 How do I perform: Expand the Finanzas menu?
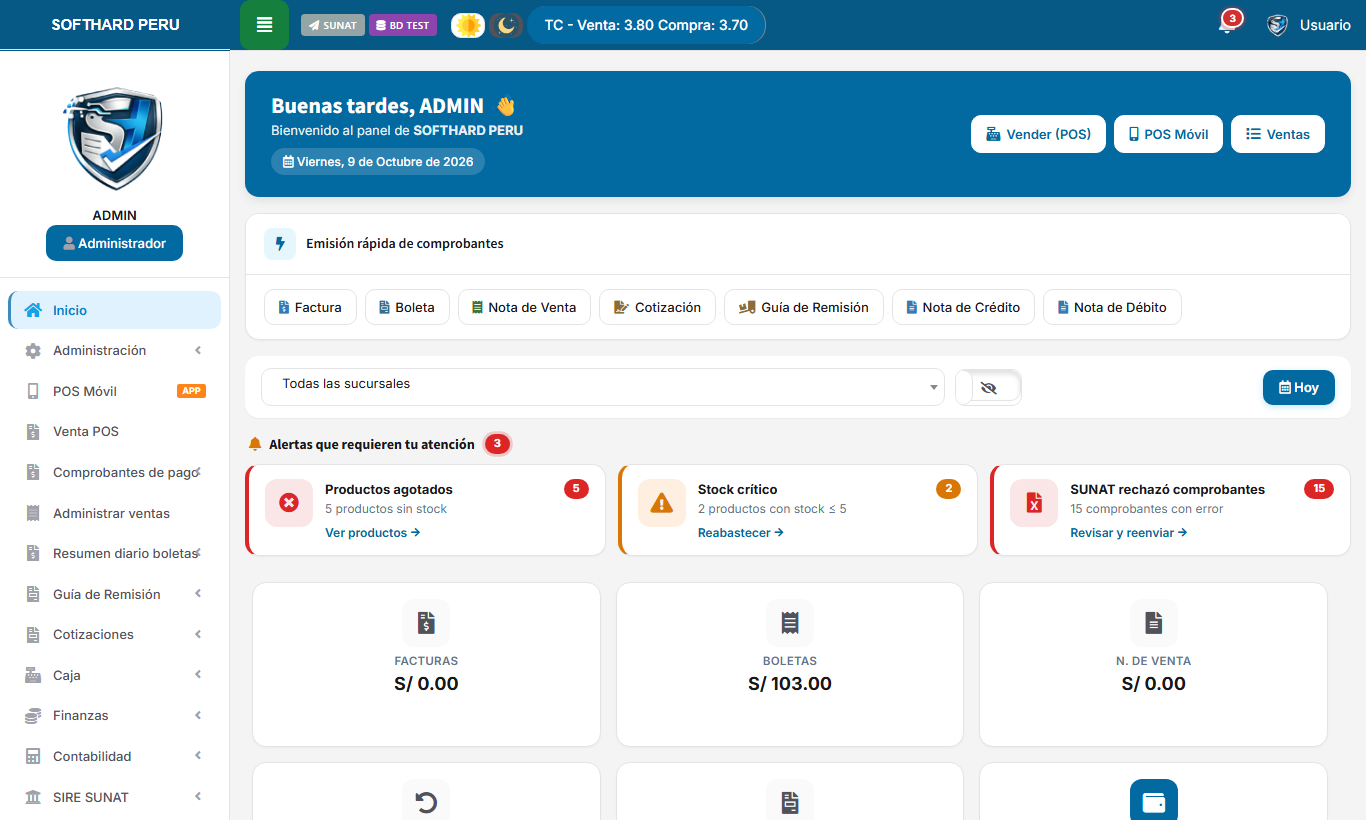tap(115, 716)
